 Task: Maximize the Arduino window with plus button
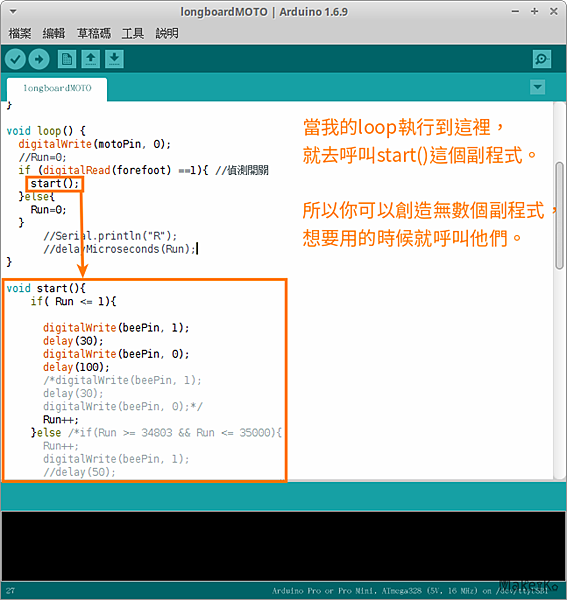[x=534, y=12]
